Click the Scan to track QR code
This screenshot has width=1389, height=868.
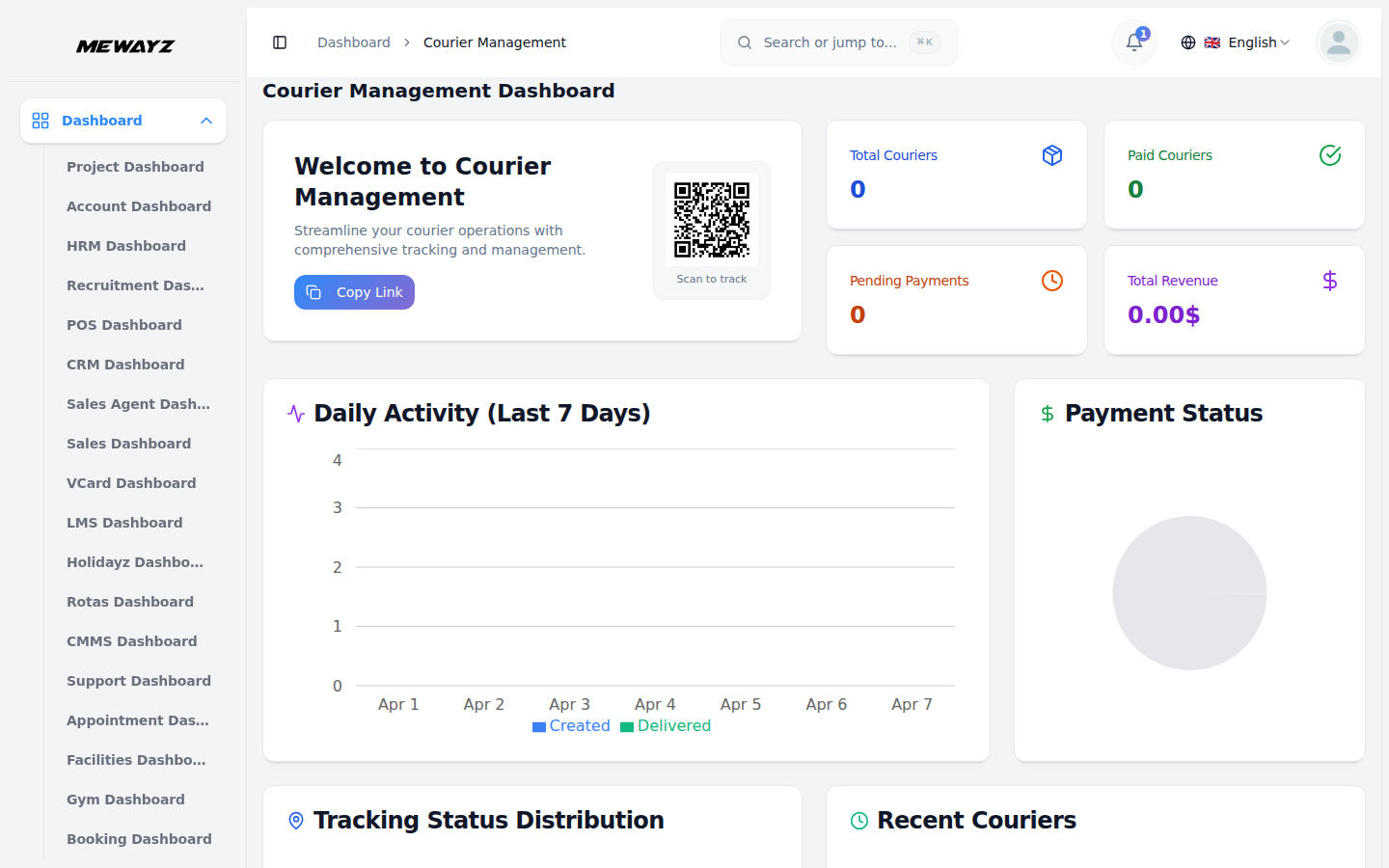(711, 218)
